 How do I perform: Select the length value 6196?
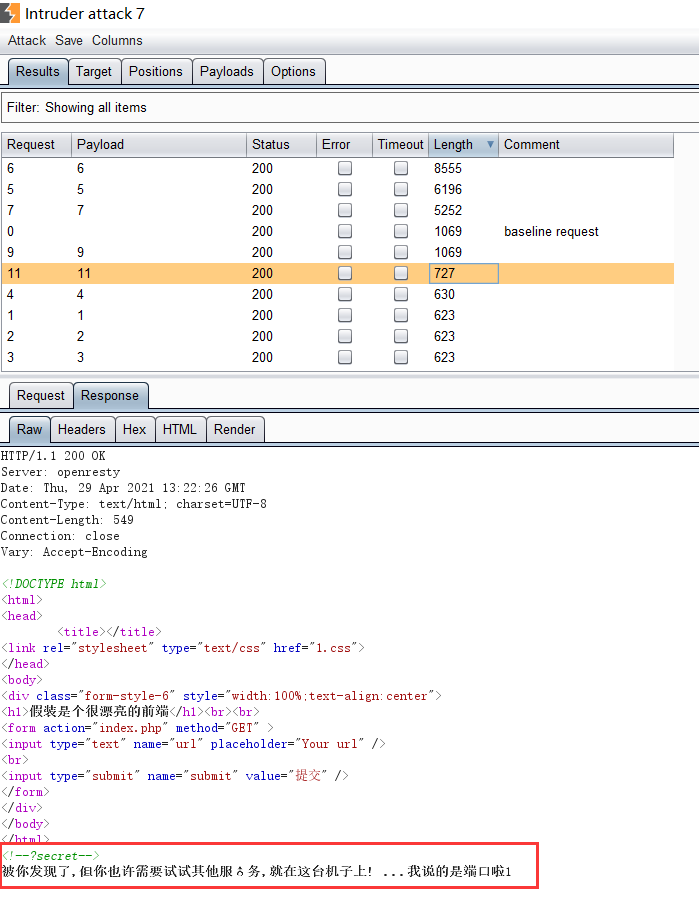click(x=448, y=189)
